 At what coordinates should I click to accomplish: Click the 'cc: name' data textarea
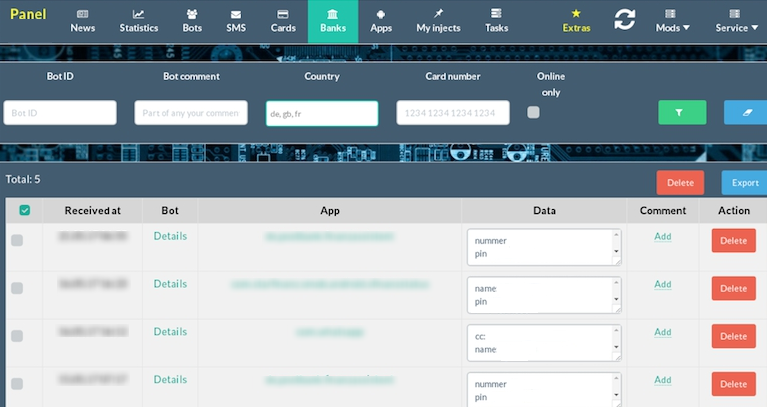[x=544, y=343]
